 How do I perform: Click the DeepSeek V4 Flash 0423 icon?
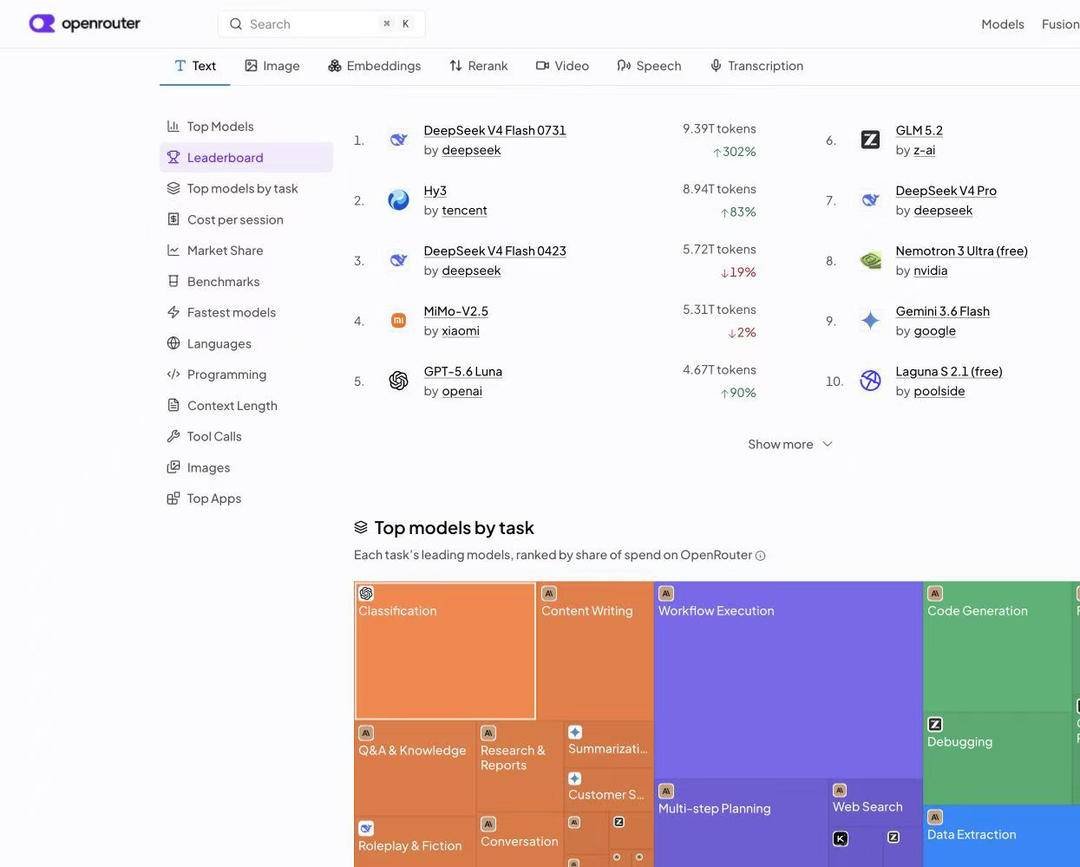(398, 260)
